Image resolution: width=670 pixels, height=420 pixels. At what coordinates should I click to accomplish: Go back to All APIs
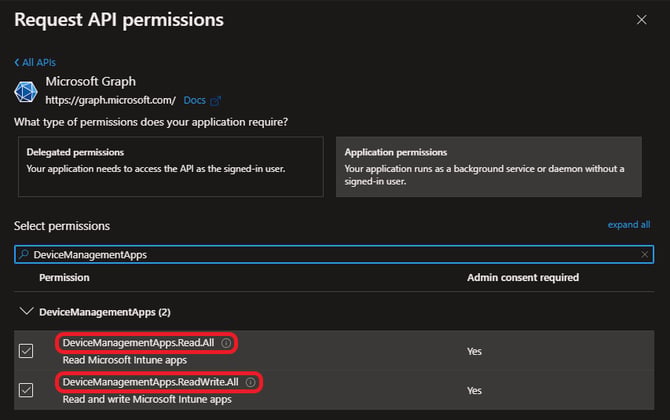click(x=35, y=62)
